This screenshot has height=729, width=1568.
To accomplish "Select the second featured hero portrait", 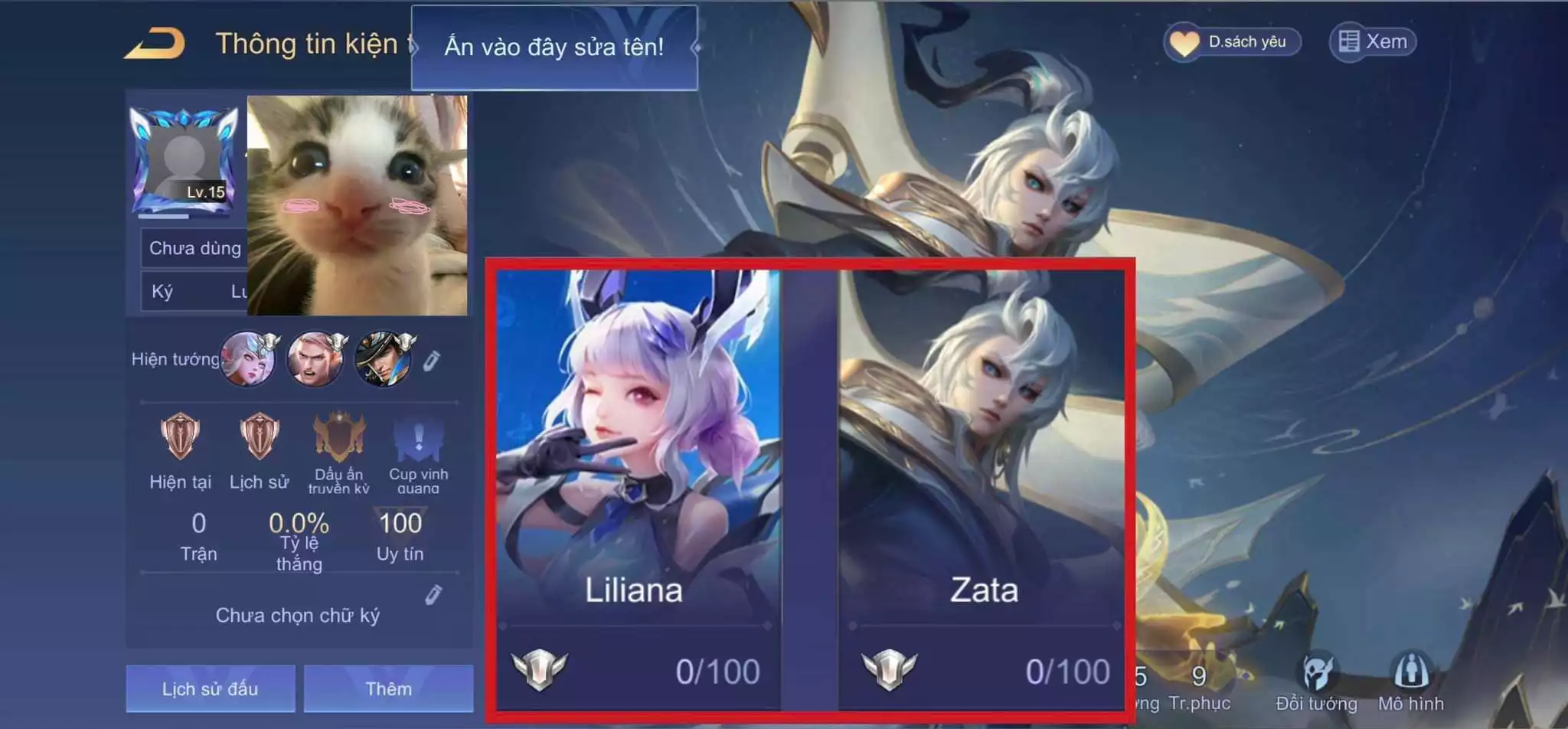I will coord(315,358).
